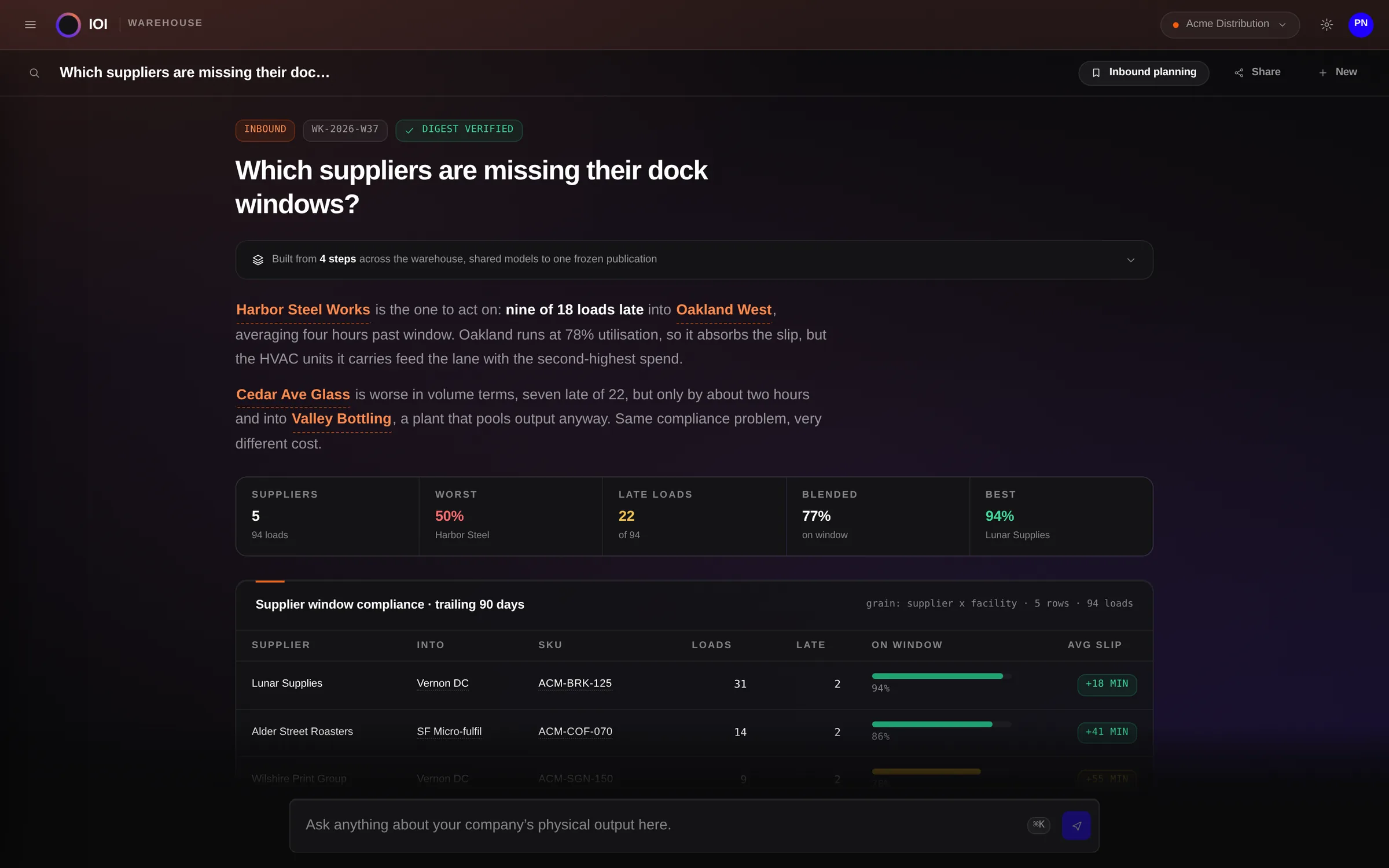1389x868 pixels.
Task: Sort by the SKU column header
Action: click(550, 645)
